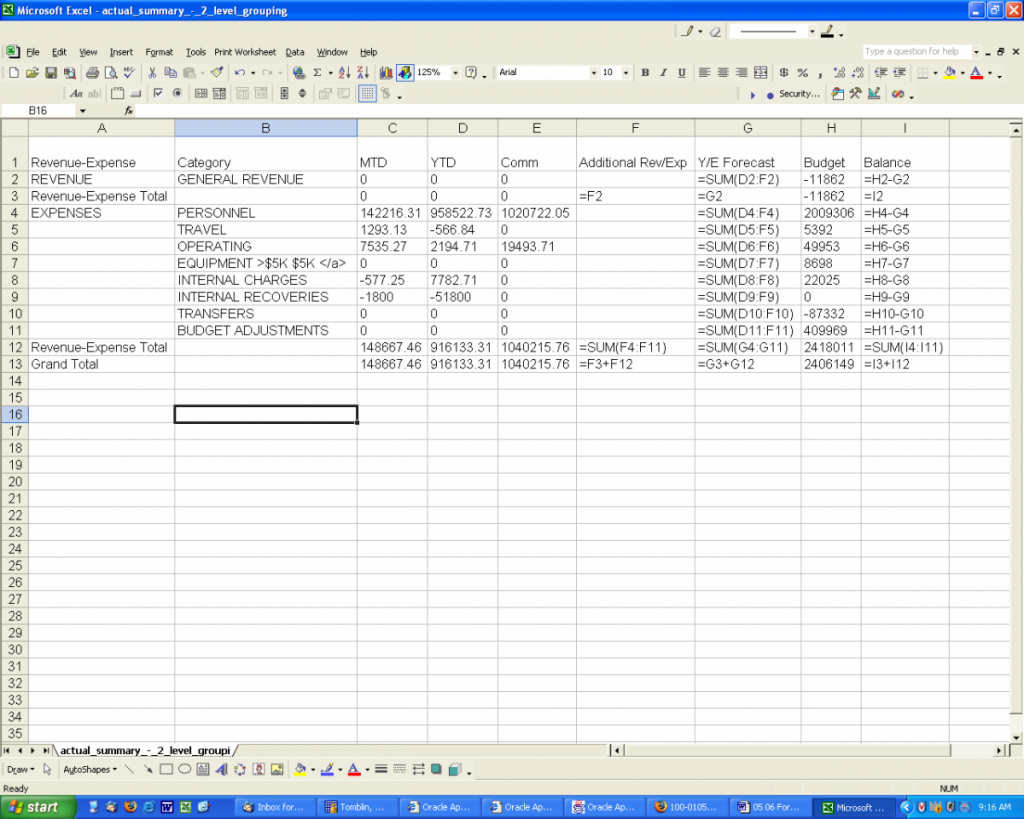The height and width of the screenshot is (819, 1024).
Task: Open the Windows Start menu
Action: pos(38,806)
